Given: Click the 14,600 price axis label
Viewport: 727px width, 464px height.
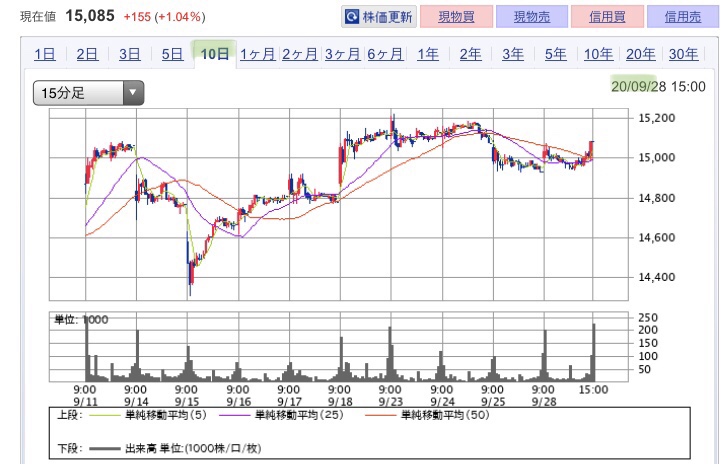Looking at the screenshot, I should tap(657, 237).
